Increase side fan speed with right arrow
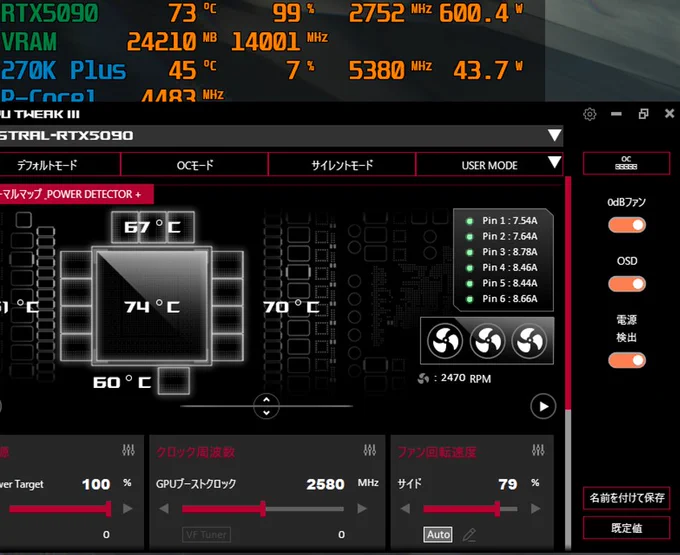This screenshot has height=555, width=680. (x=536, y=509)
